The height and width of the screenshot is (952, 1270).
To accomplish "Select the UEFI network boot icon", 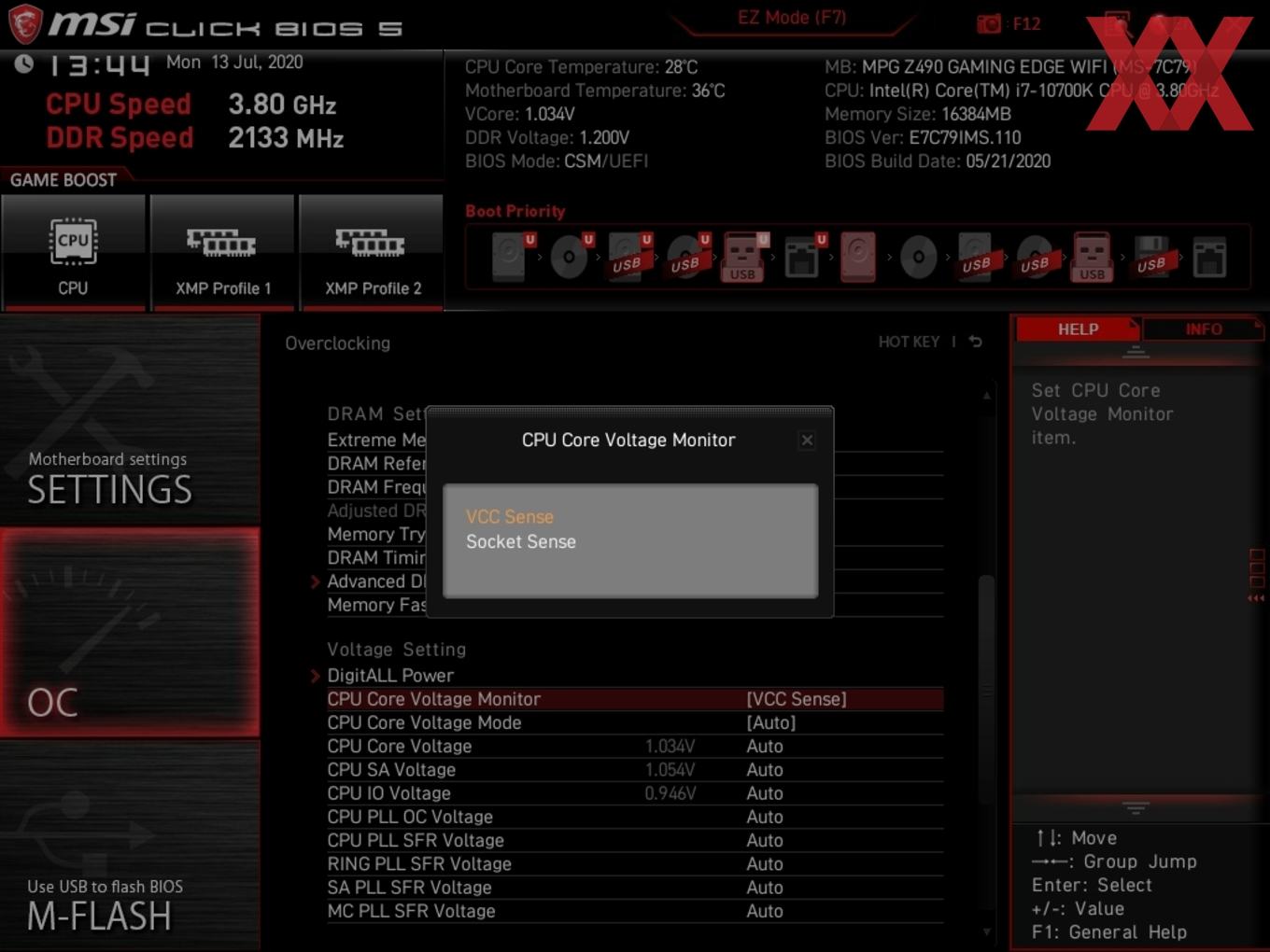I will (804, 256).
